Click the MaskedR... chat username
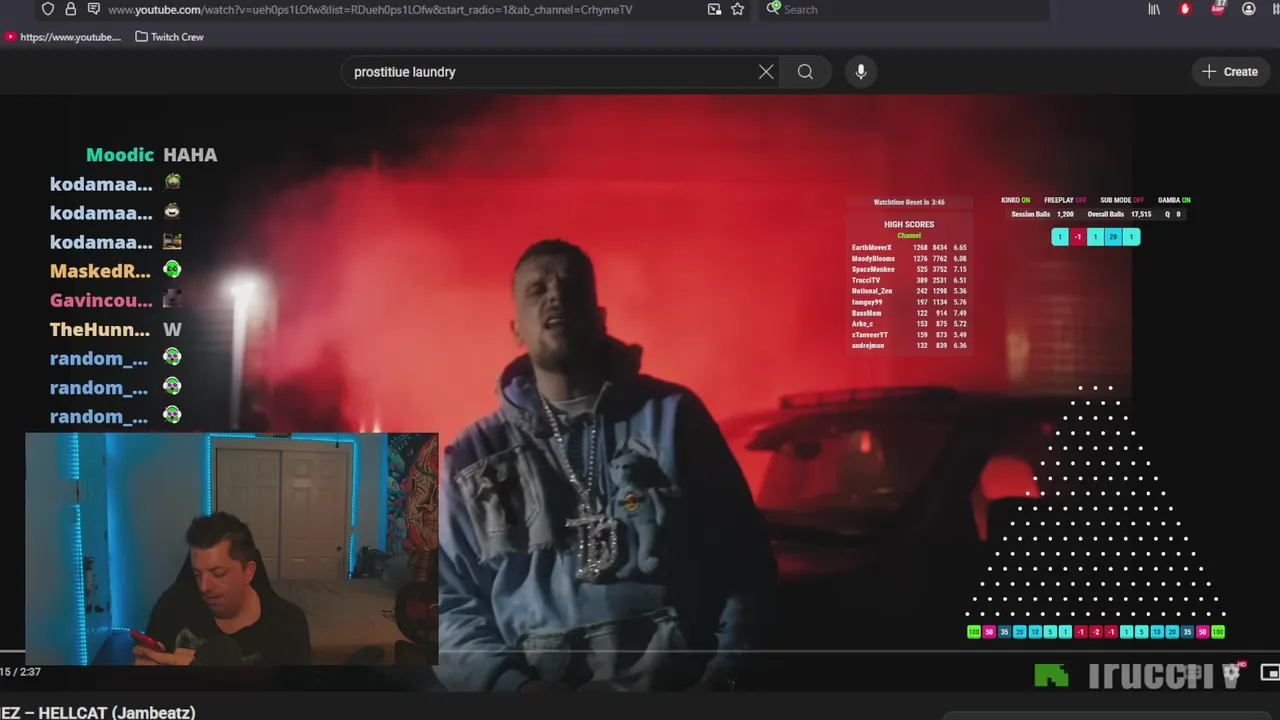Screen dimensions: 1280x720 point(101,271)
